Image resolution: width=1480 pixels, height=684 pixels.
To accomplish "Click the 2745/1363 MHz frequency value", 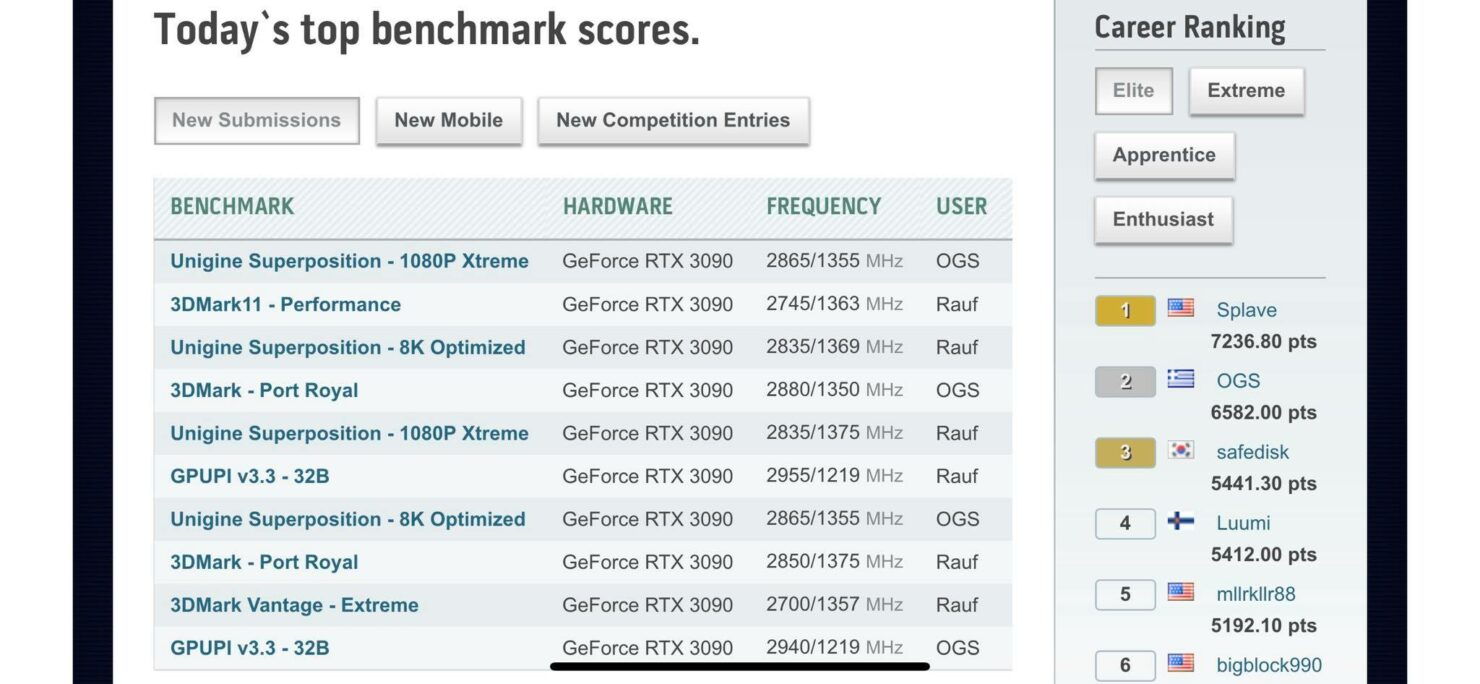I will [834, 304].
